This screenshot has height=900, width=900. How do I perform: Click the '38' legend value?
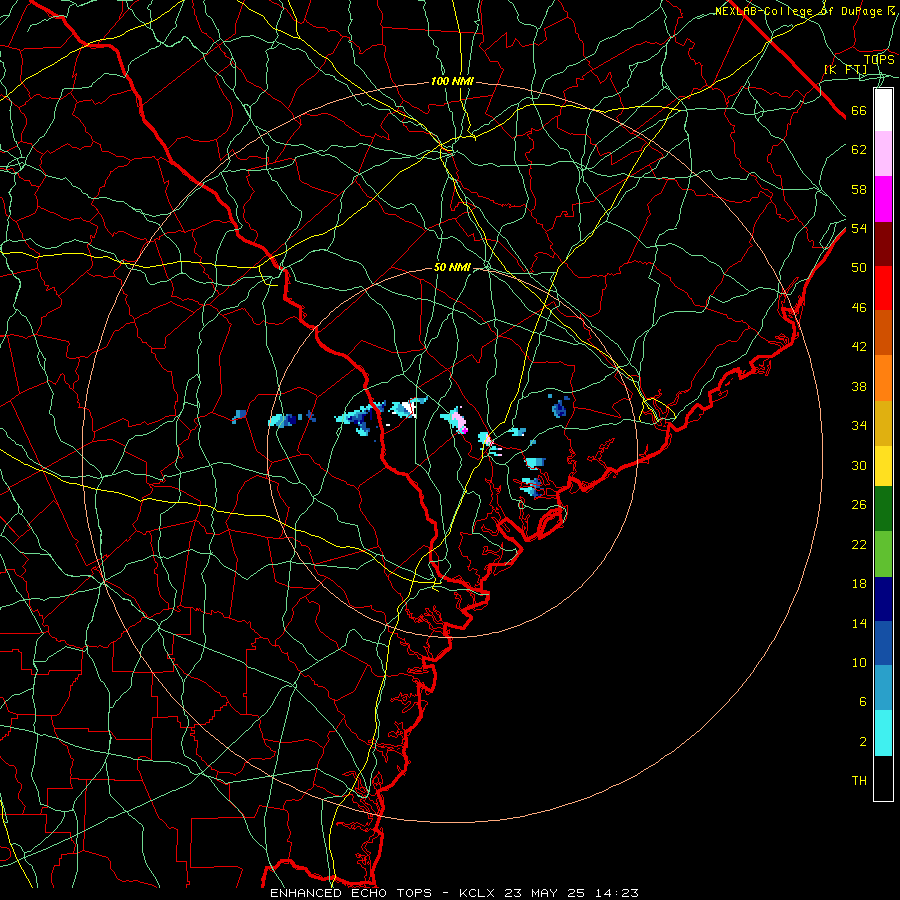pyautogui.click(x=859, y=386)
